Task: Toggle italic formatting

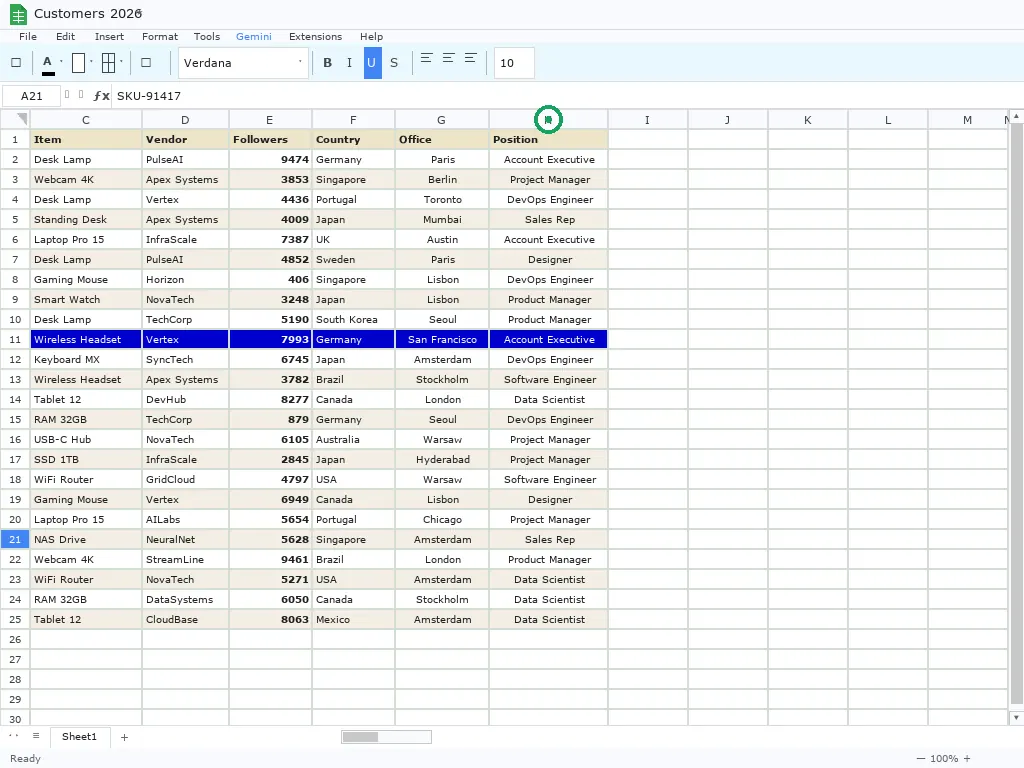Action: [x=349, y=63]
